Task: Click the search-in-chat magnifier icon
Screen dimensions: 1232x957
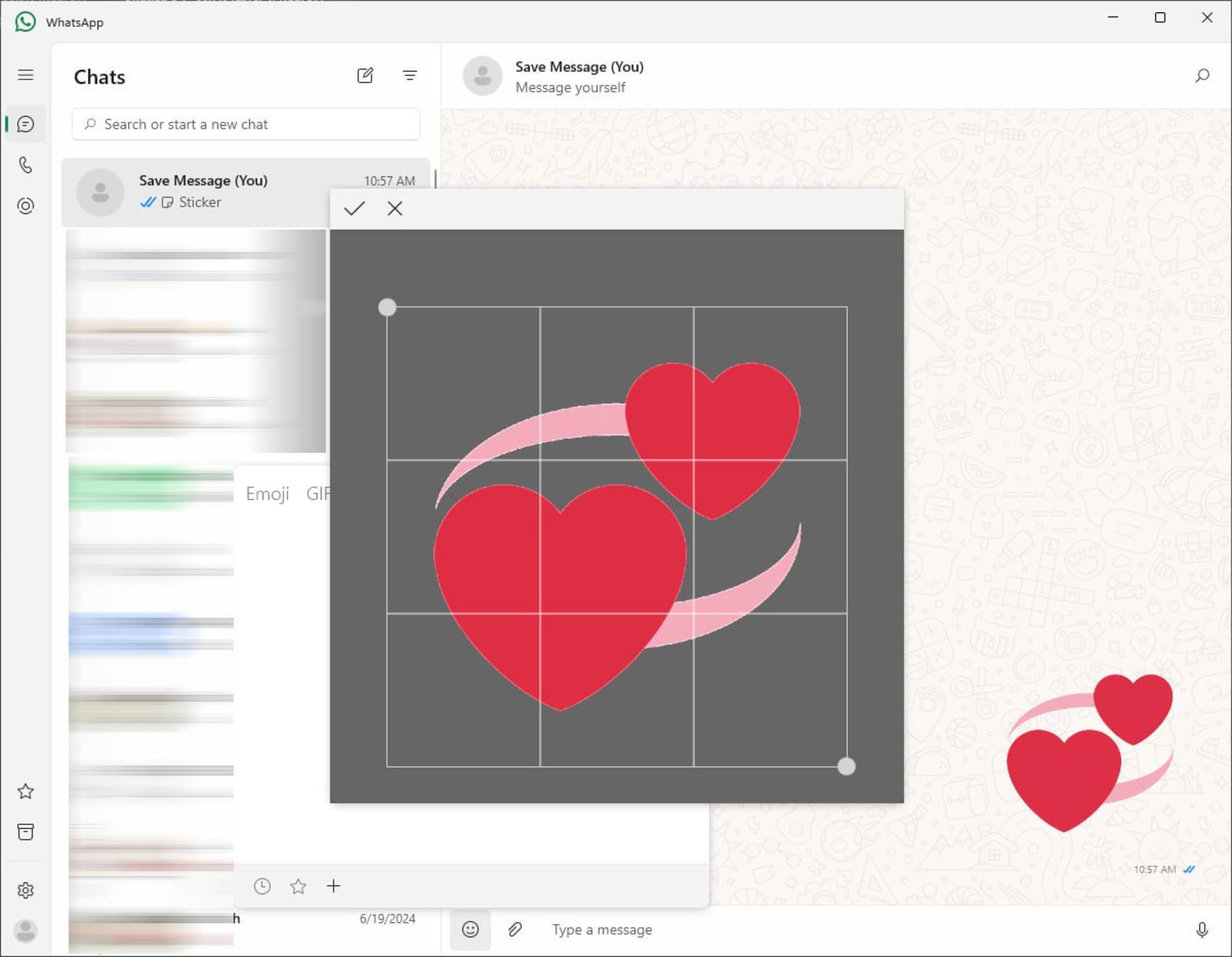Action: pos(1202,76)
